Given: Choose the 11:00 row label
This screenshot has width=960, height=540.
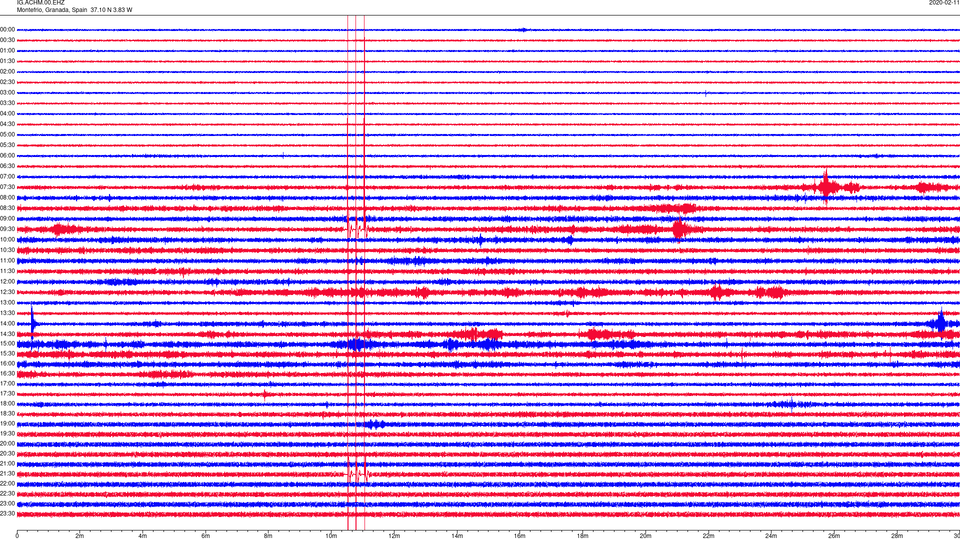Looking at the screenshot, I should (8, 261).
